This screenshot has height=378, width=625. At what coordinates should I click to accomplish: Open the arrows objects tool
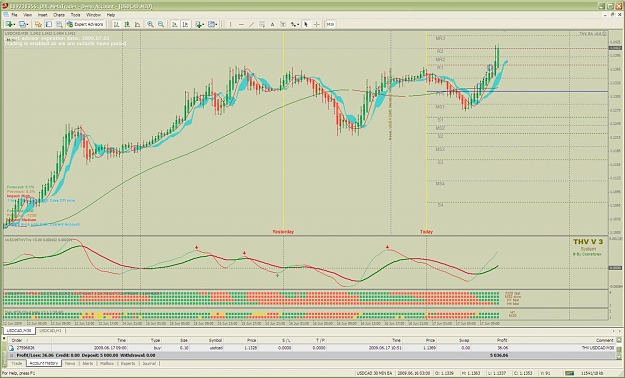click(293, 24)
